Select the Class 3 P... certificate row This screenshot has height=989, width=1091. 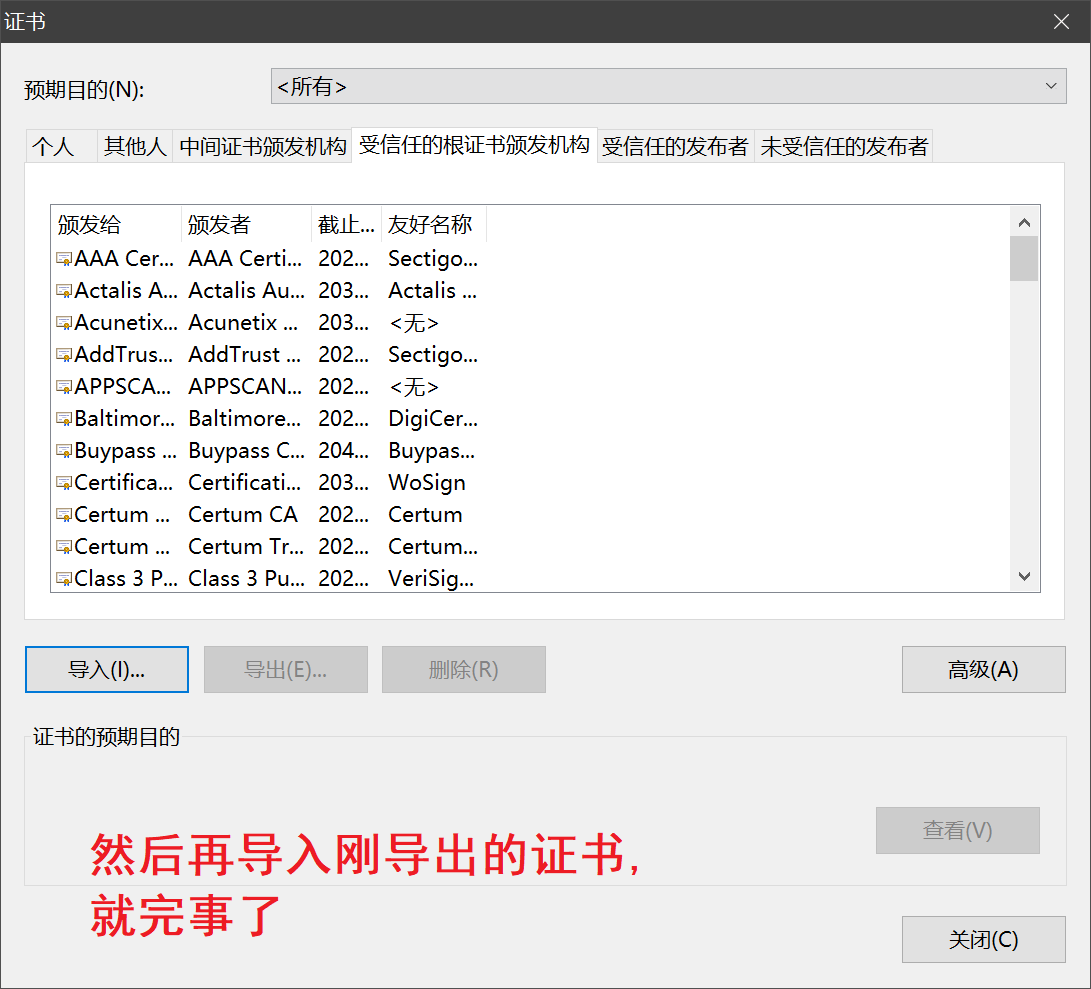[x=268, y=579]
